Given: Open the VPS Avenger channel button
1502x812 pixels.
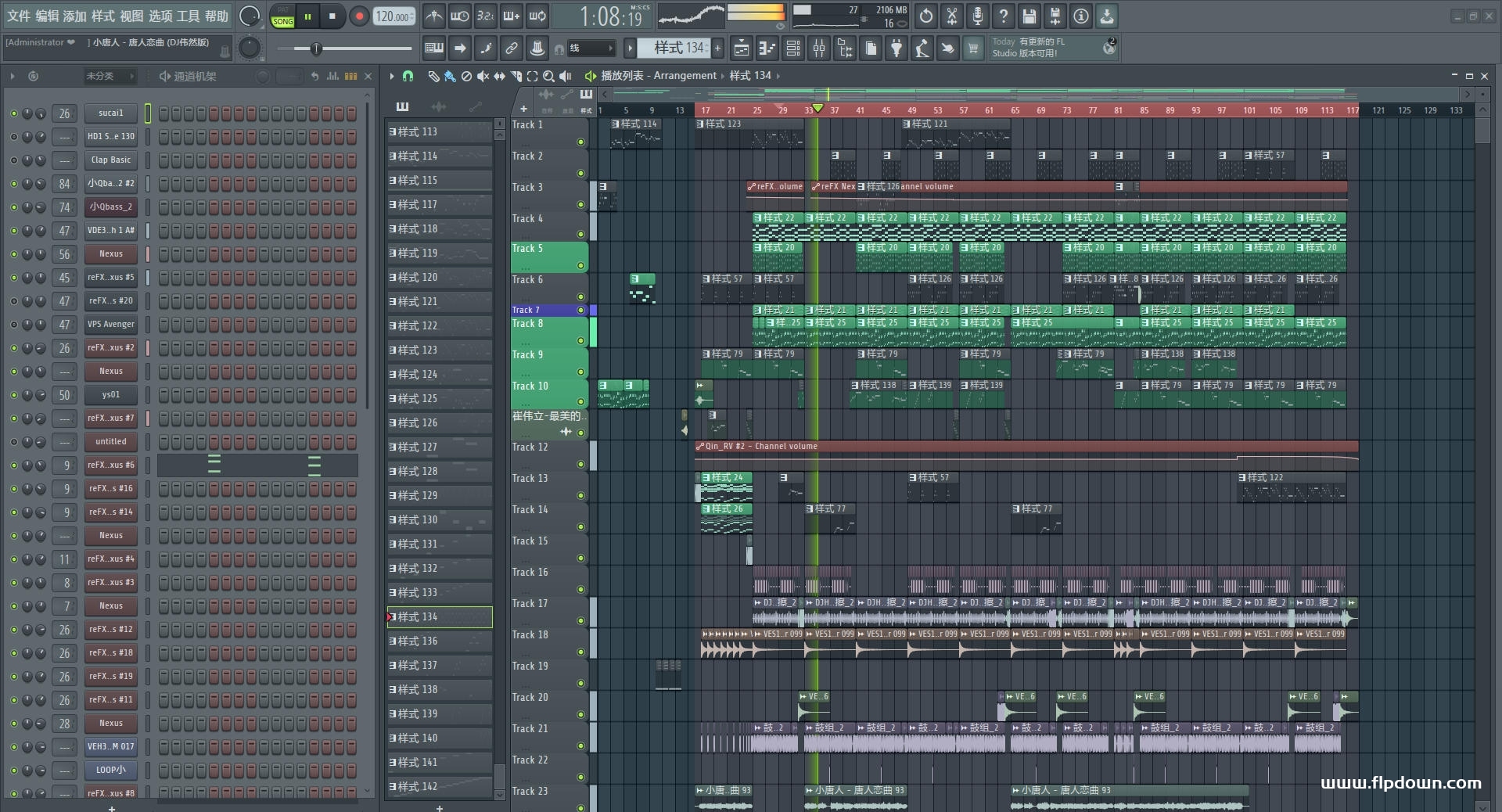Looking at the screenshot, I should 110,325.
